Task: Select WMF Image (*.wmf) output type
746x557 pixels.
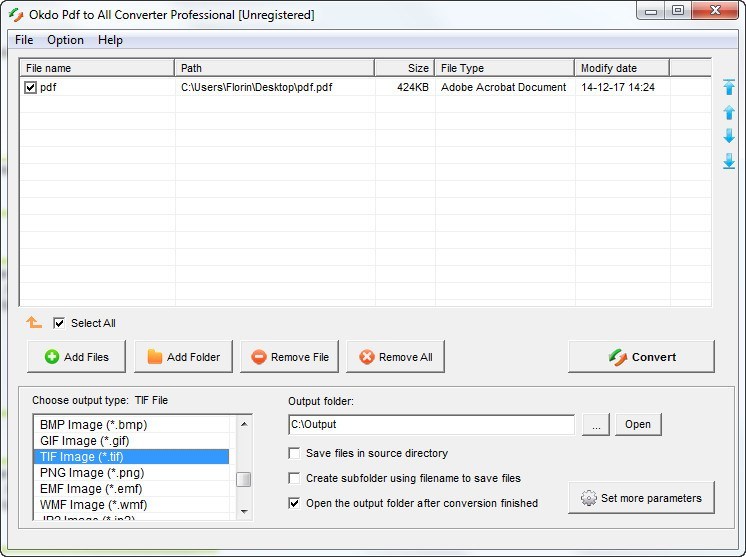Action: (131, 505)
